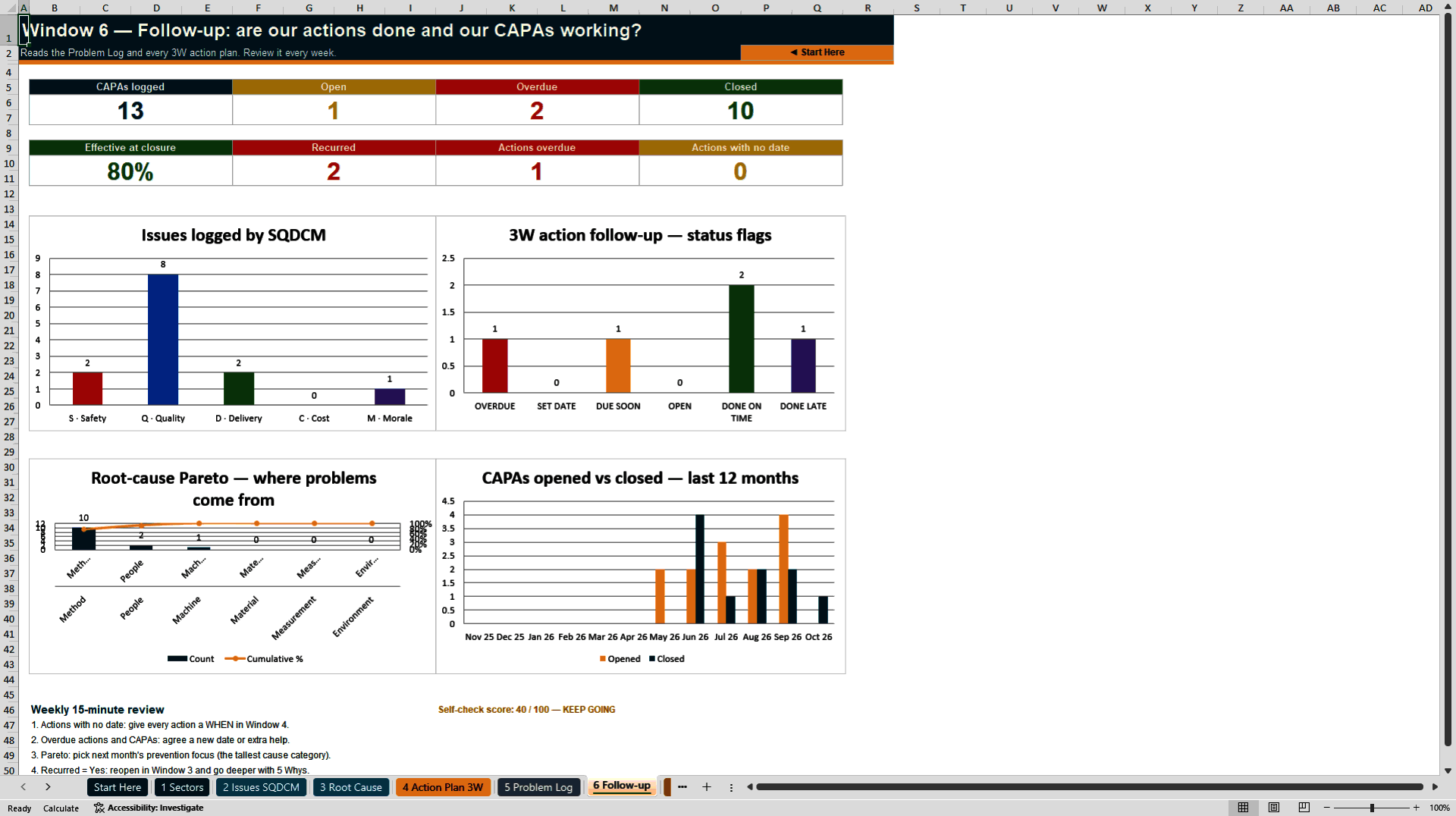Switch to the 2 Issues SQDCM tab
Image resolution: width=1456 pixels, height=816 pixels.
click(x=261, y=787)
